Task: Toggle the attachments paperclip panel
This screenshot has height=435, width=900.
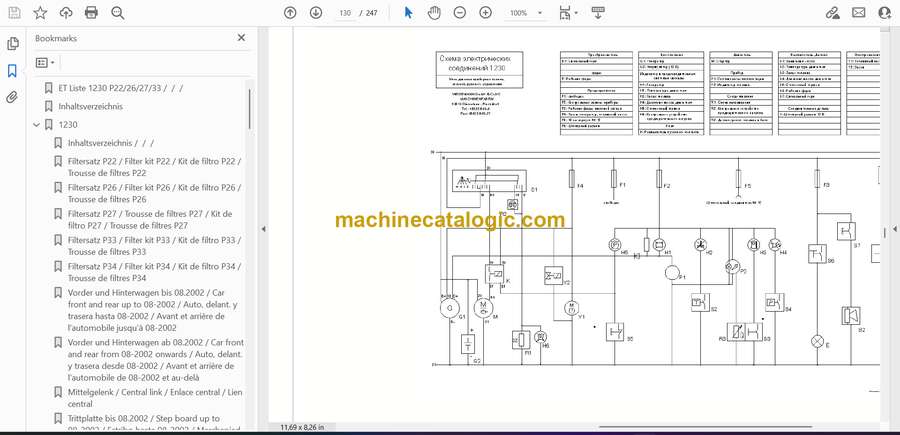Action: [13, 97]
